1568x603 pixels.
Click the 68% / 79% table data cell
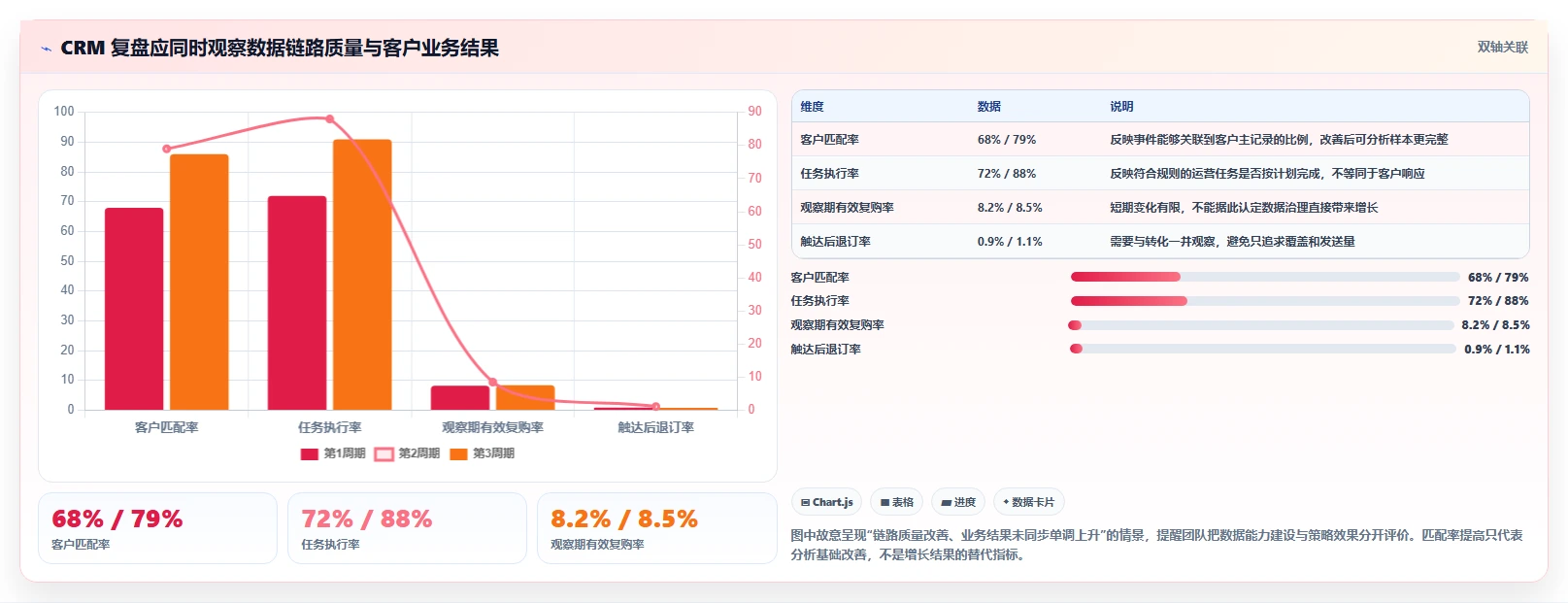pos(1006,140)
